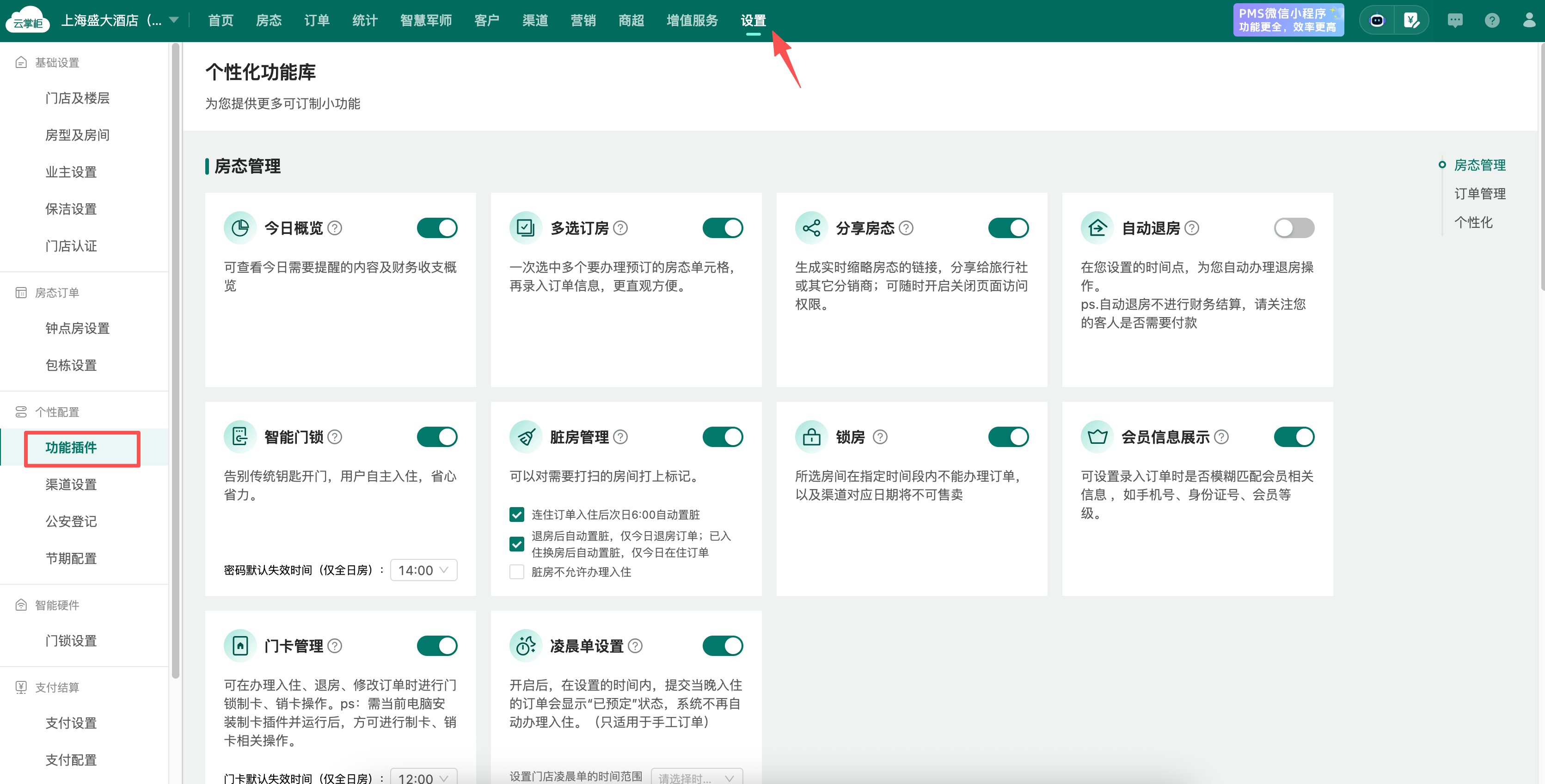The height and width of the screenshot is (784, 1545).
Task: Jump to 订单管理 anchor link
Action: coord(1480,193)
